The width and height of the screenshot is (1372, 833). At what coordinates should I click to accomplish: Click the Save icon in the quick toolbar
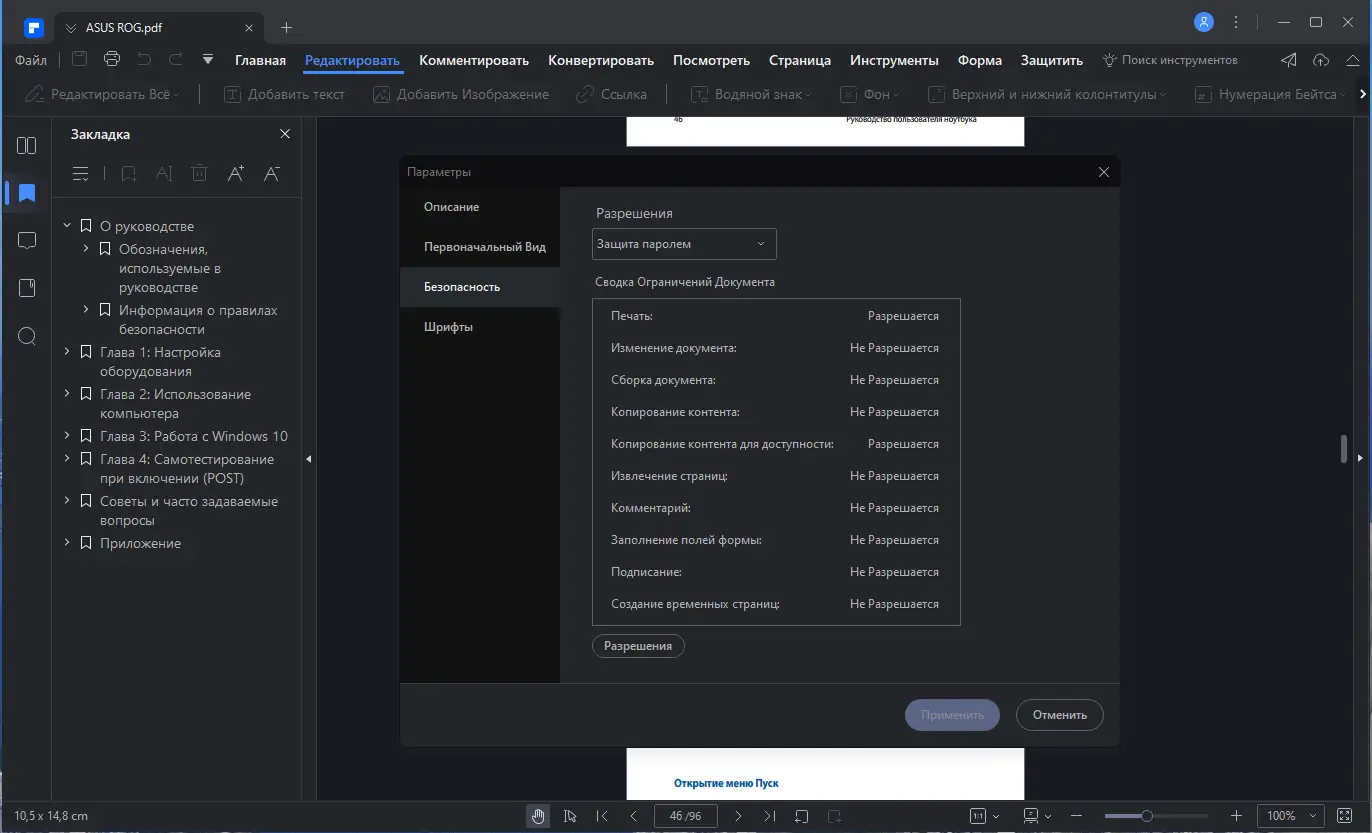click(x=80, y=59)
